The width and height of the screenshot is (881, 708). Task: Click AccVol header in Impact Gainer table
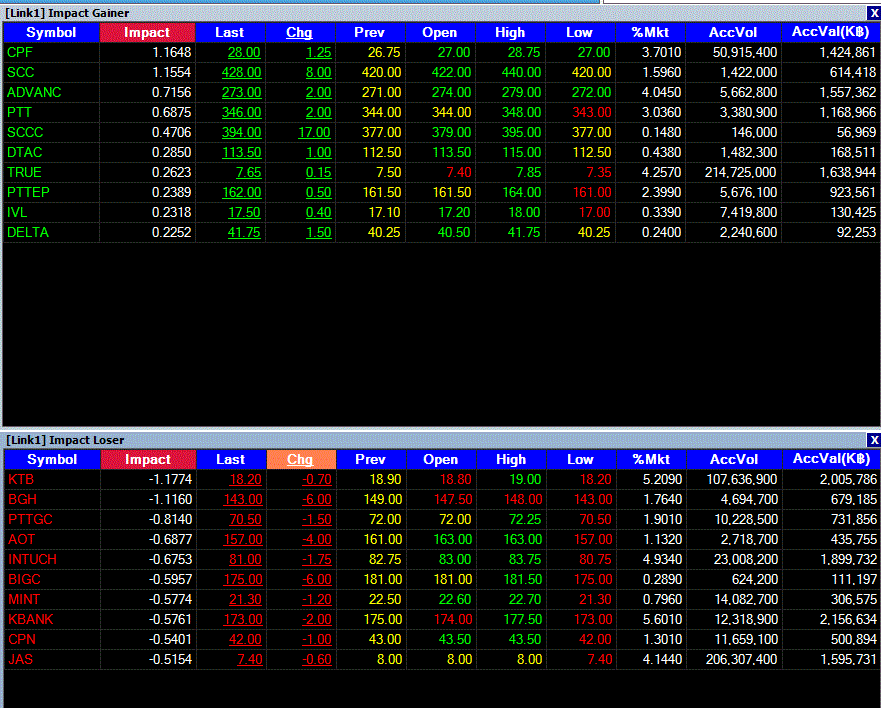(733, 33)
